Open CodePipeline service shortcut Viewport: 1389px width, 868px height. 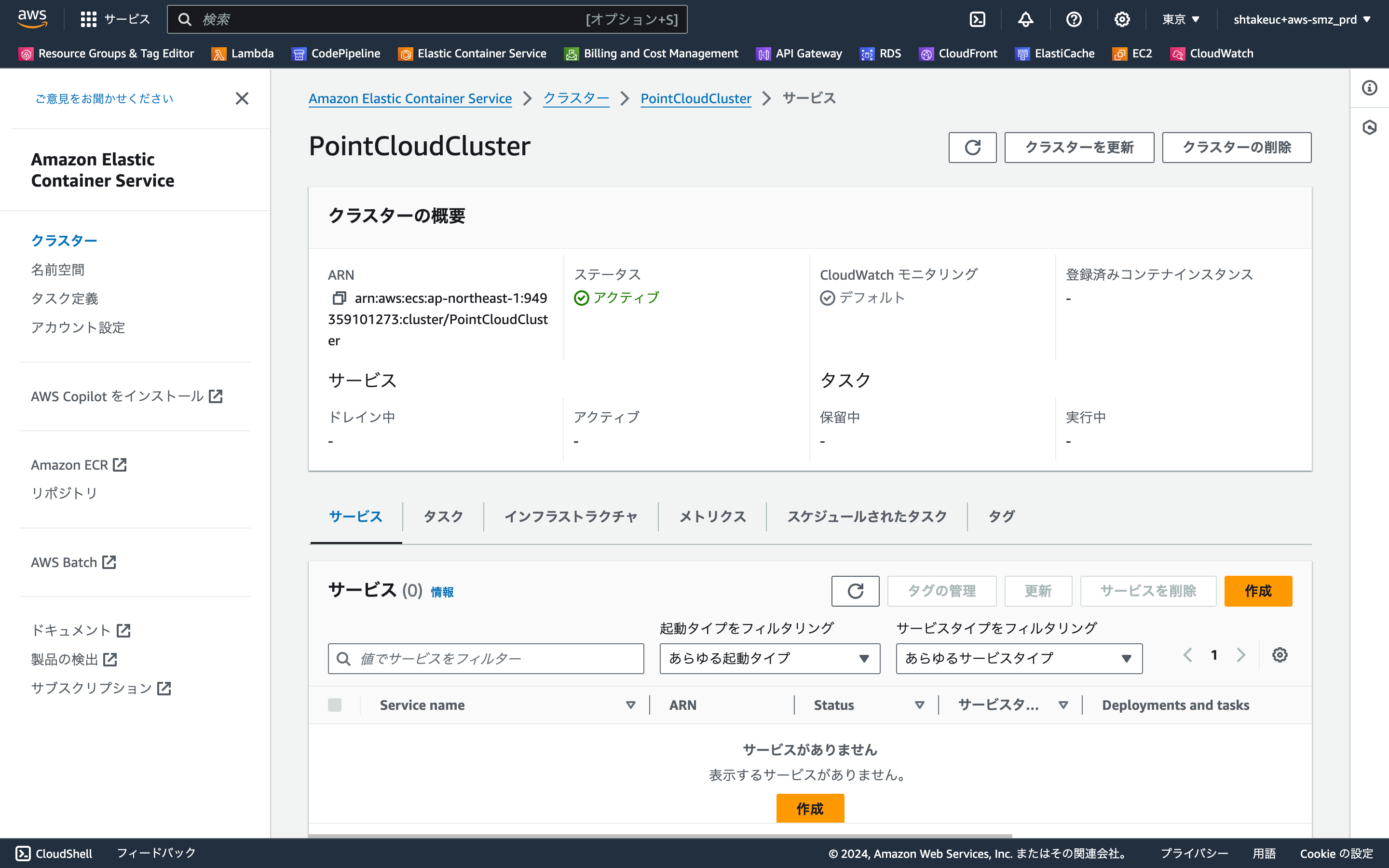click(336, 54)
